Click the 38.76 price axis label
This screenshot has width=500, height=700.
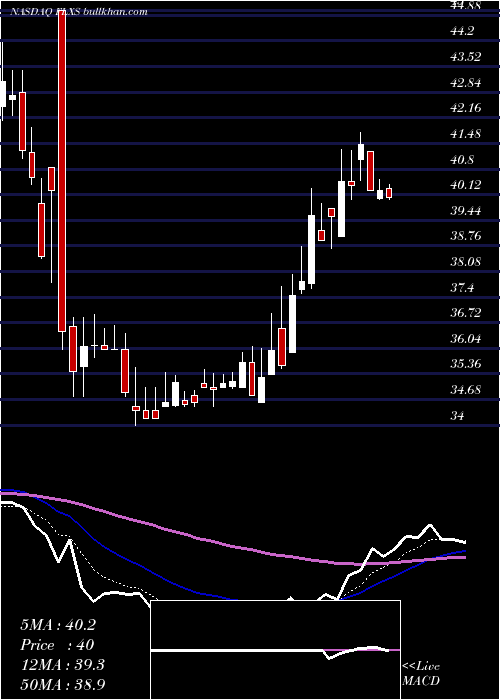tap(468, 235)
